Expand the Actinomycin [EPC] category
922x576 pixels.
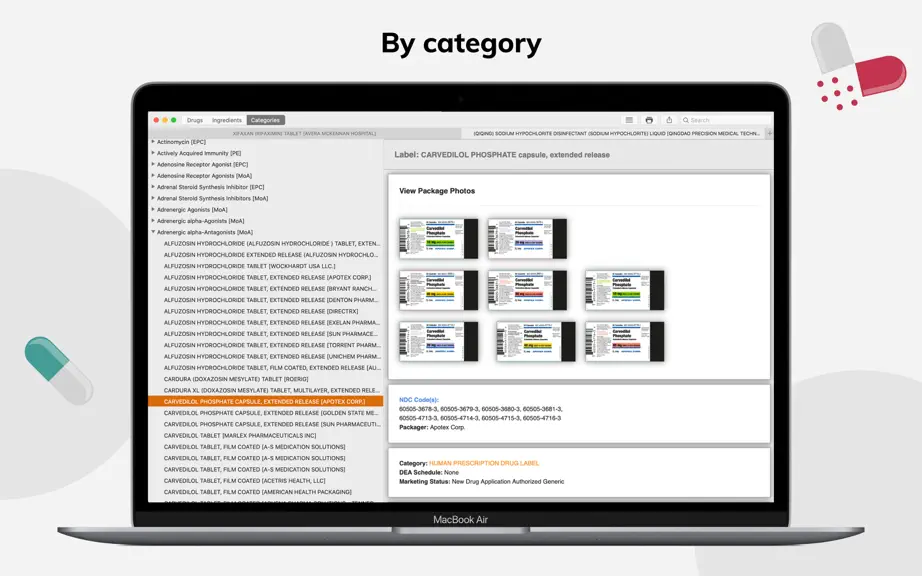(153, 142)
